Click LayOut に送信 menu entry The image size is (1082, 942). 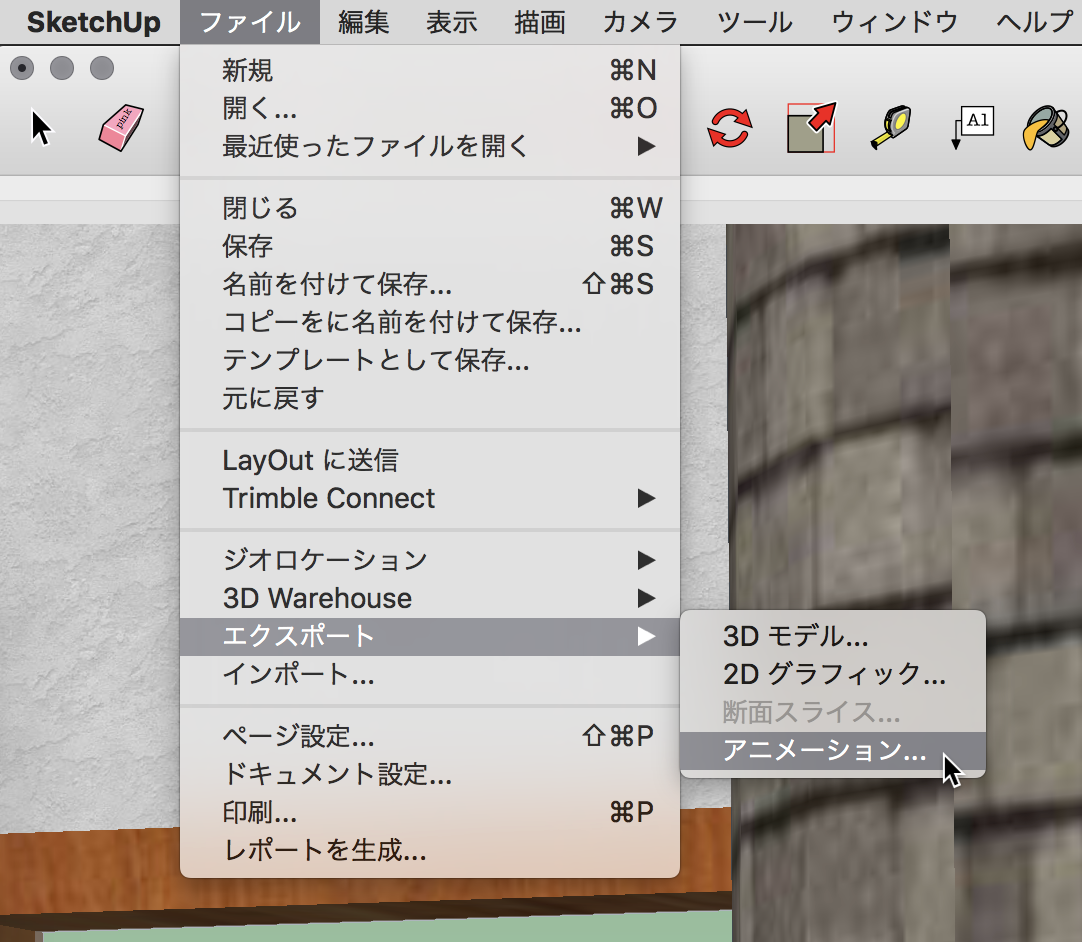click(310, 460)
